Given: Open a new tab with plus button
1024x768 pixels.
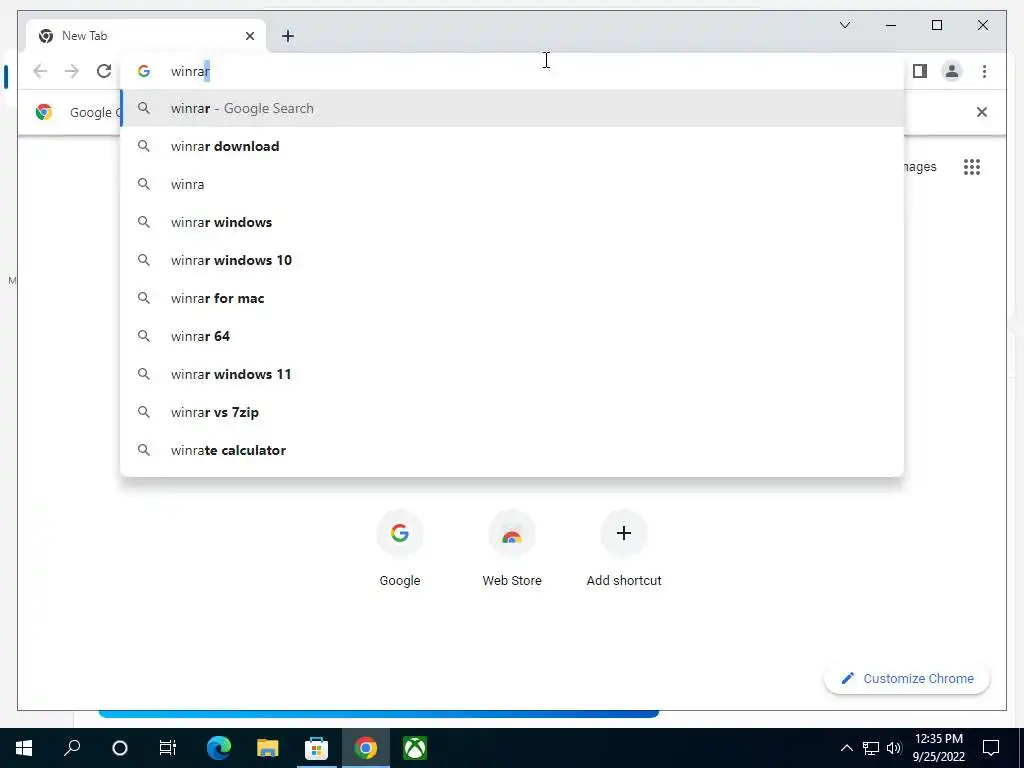Looking at the screenshot, I should [288, 36].
